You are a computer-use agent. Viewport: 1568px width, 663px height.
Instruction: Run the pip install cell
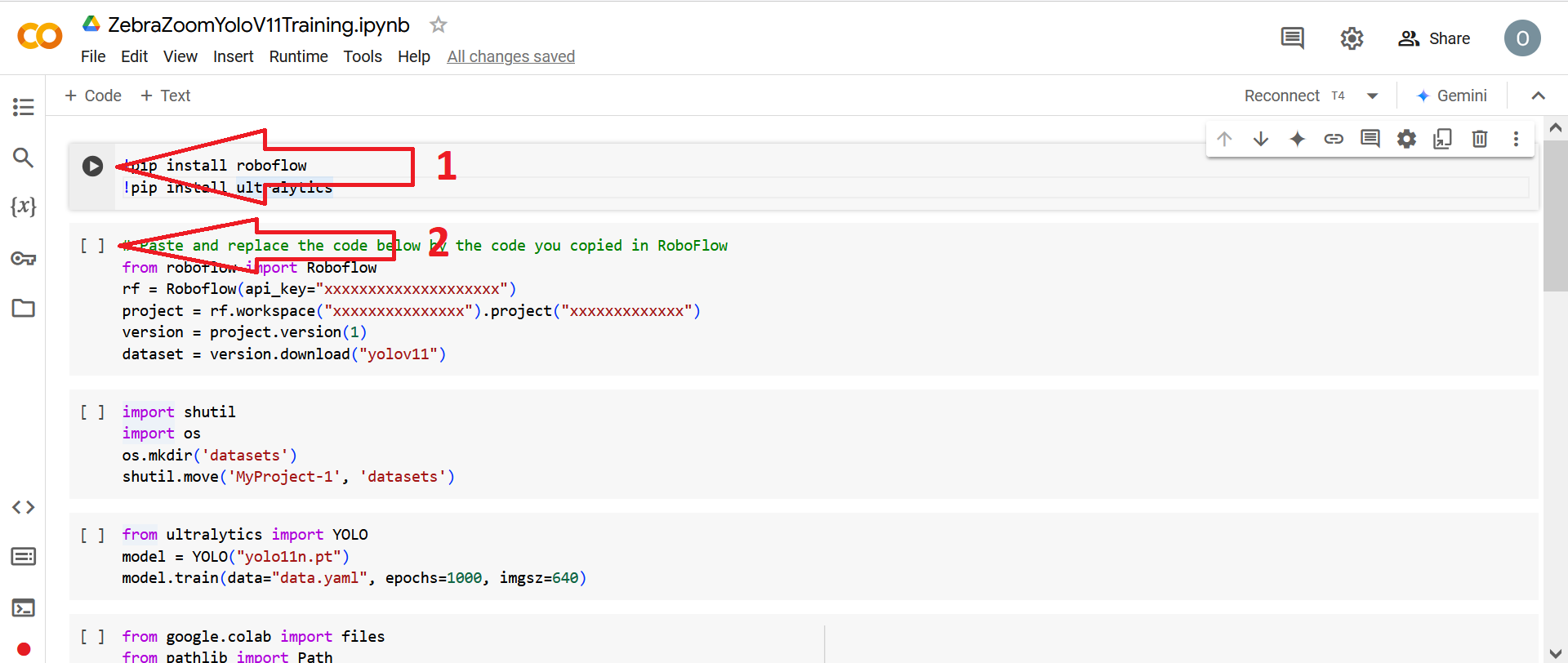92,166
